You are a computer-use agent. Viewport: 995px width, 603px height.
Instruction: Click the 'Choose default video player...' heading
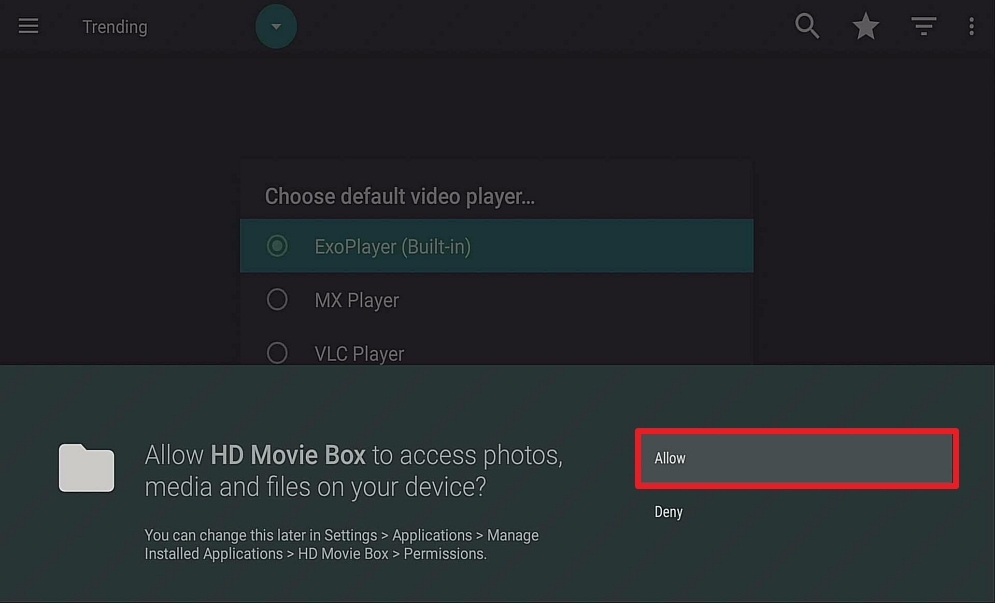[x=400, y=197]
